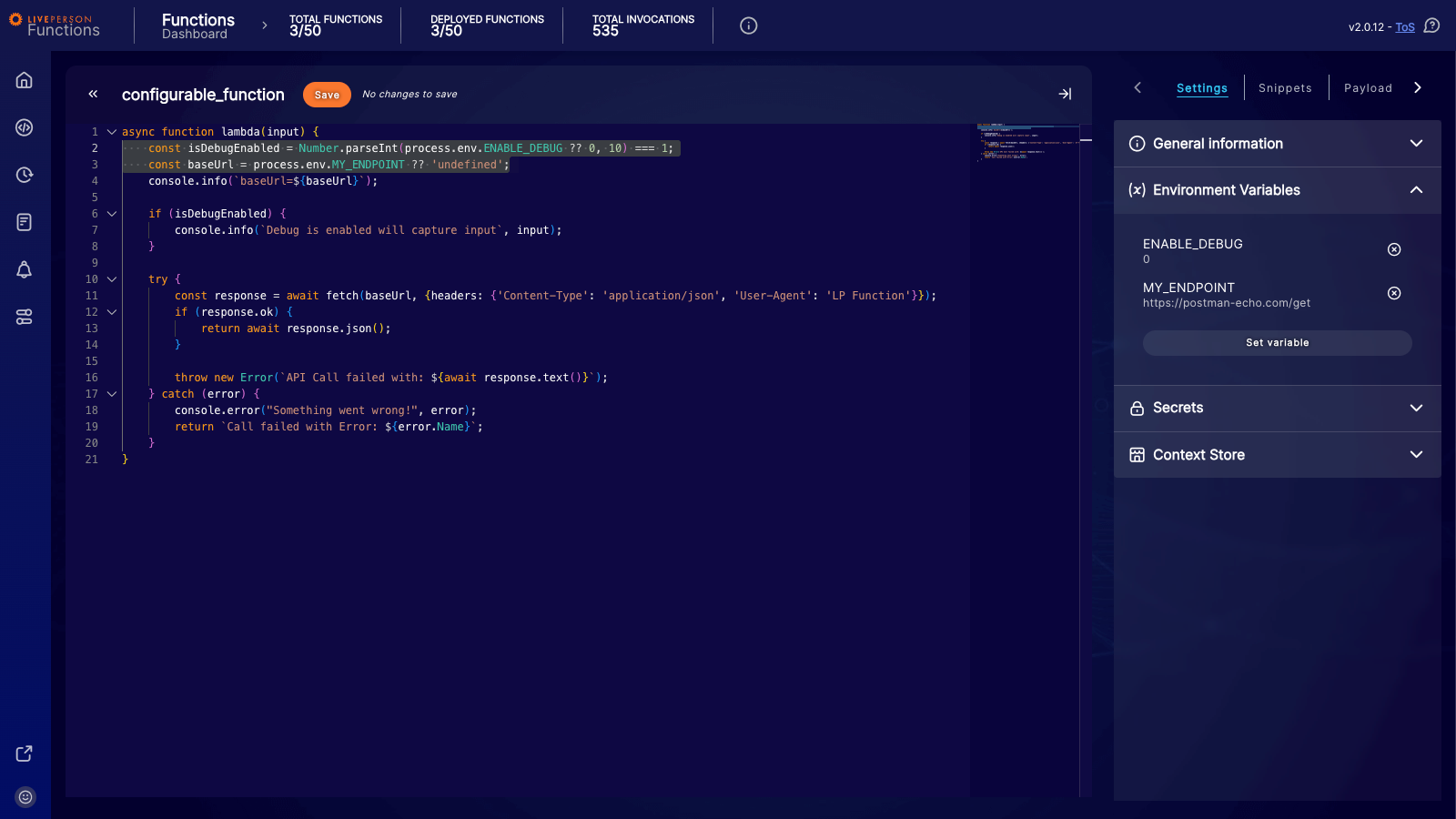Open the feedback smiley icon

tap(24, 797)
